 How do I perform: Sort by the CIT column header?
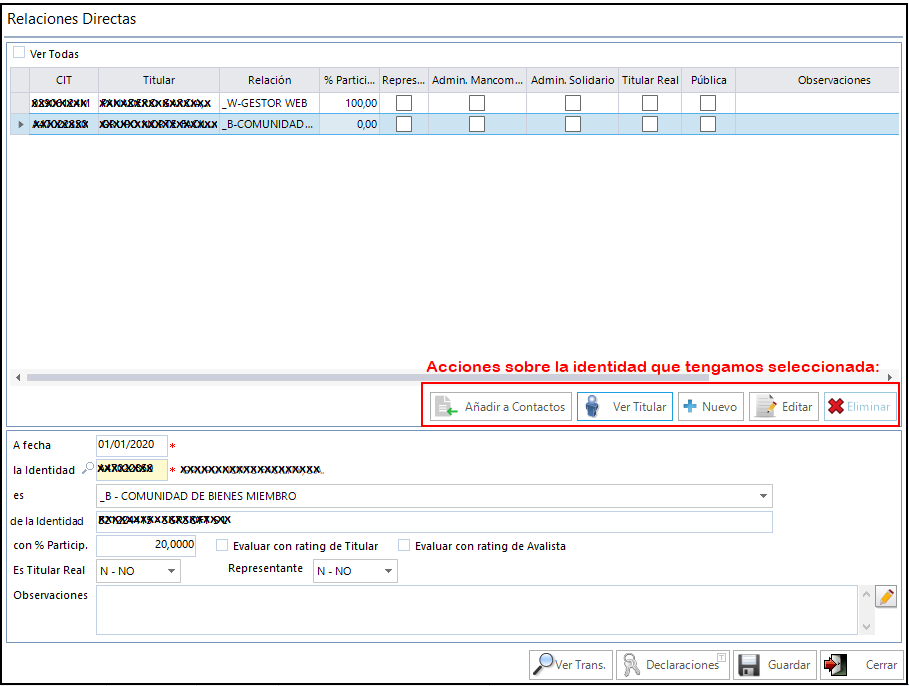[x=64, y=80]
